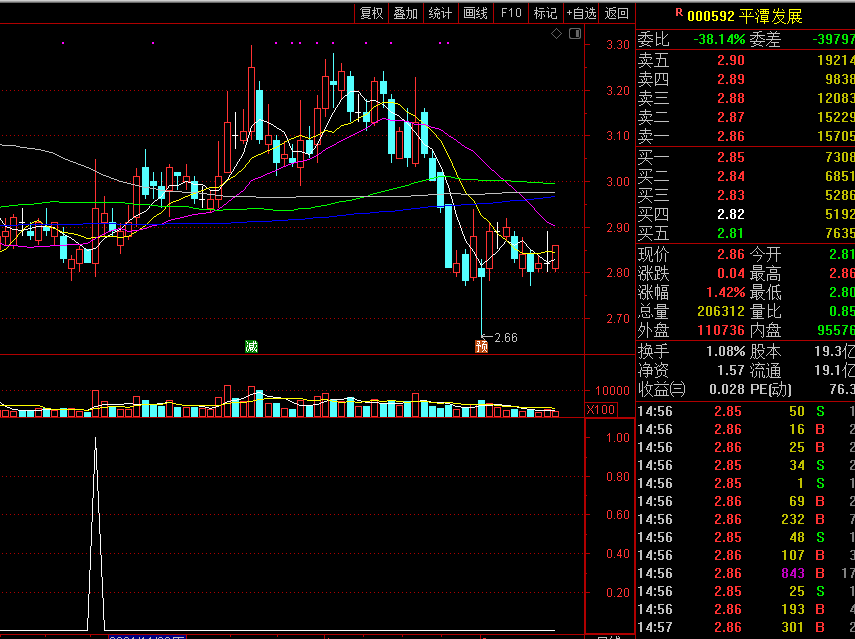Click 涨幅 value 1.42%
Image resolution: width=855 pixels, height=639 pixels.
[x=725, y=293]
